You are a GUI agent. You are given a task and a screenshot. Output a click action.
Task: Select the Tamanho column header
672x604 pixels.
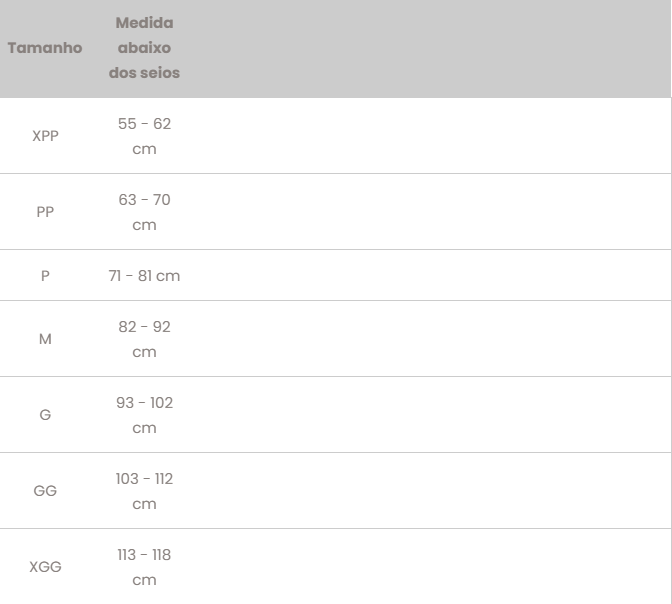coord(45,48)
